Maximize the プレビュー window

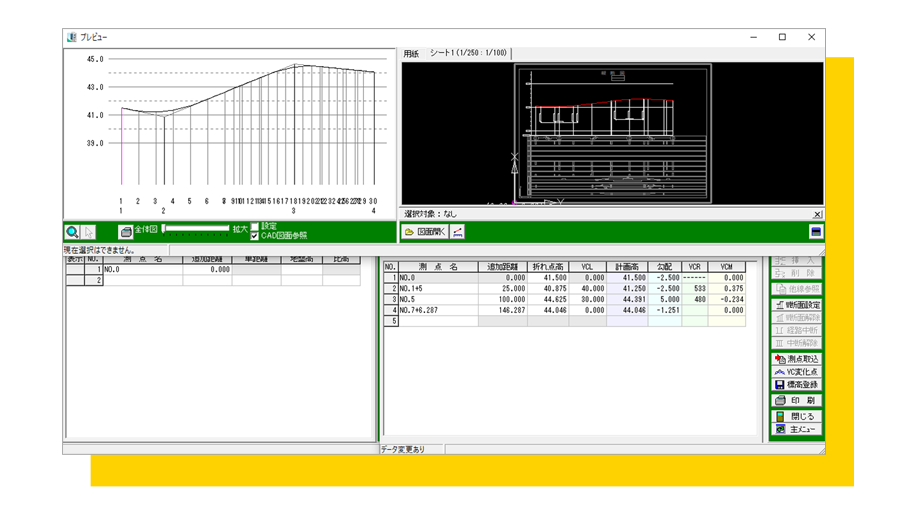[x=782, y=37]
